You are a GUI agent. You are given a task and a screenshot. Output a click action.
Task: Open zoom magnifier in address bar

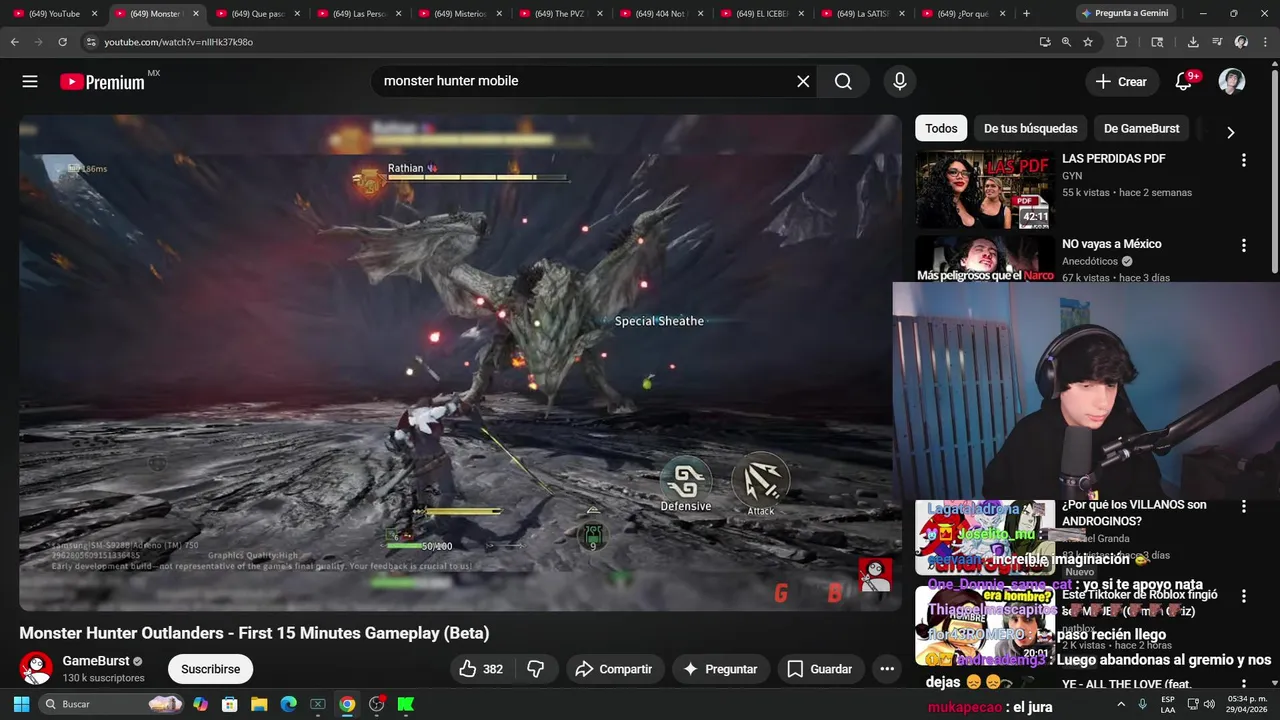(1066, 42)
